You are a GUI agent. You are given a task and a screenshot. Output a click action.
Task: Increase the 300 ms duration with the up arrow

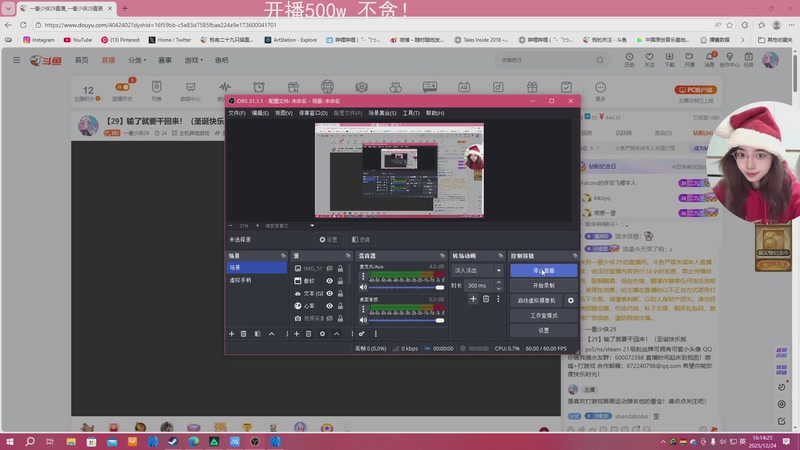(x=498, y=283)
